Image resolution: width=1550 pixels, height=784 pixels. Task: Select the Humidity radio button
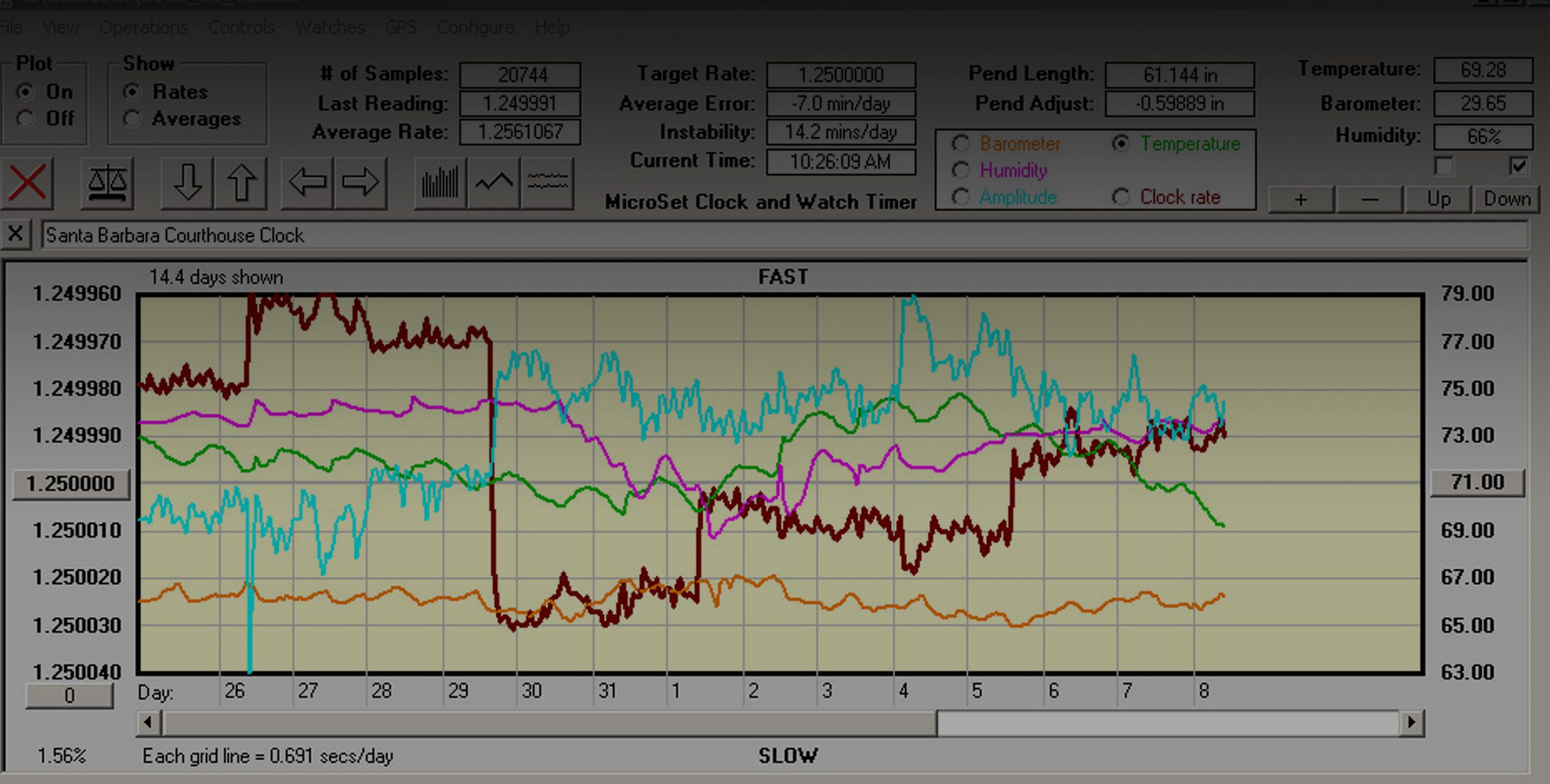pyautogui.click(x=961, y=170)
